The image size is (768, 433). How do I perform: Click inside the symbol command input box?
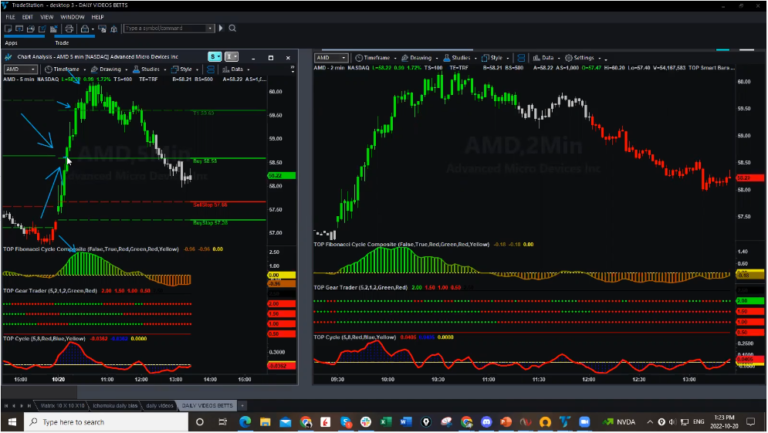[165, 28]
